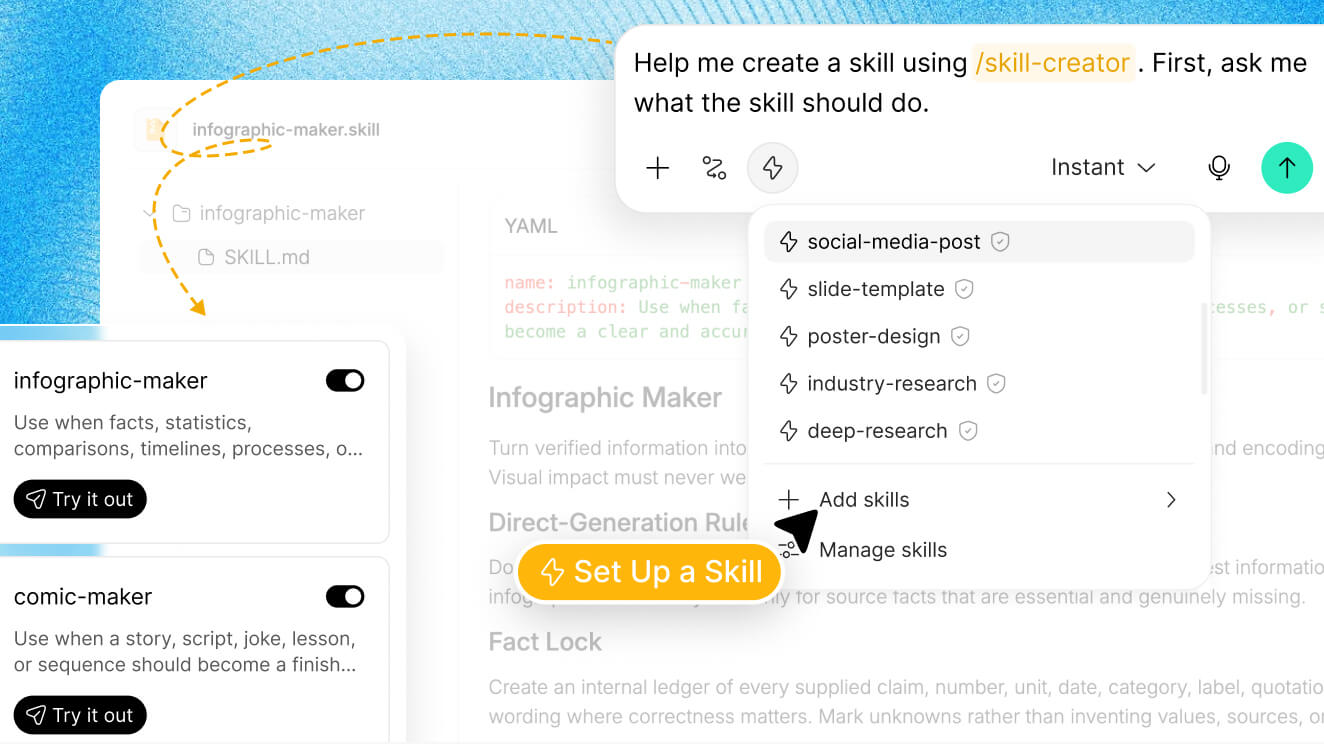Image resolution: width=1324 pixels, height=744 pixels.
Task: Click the verified shield beside social-media-post
Action: pyautogui.click(x=1000, y=242)
